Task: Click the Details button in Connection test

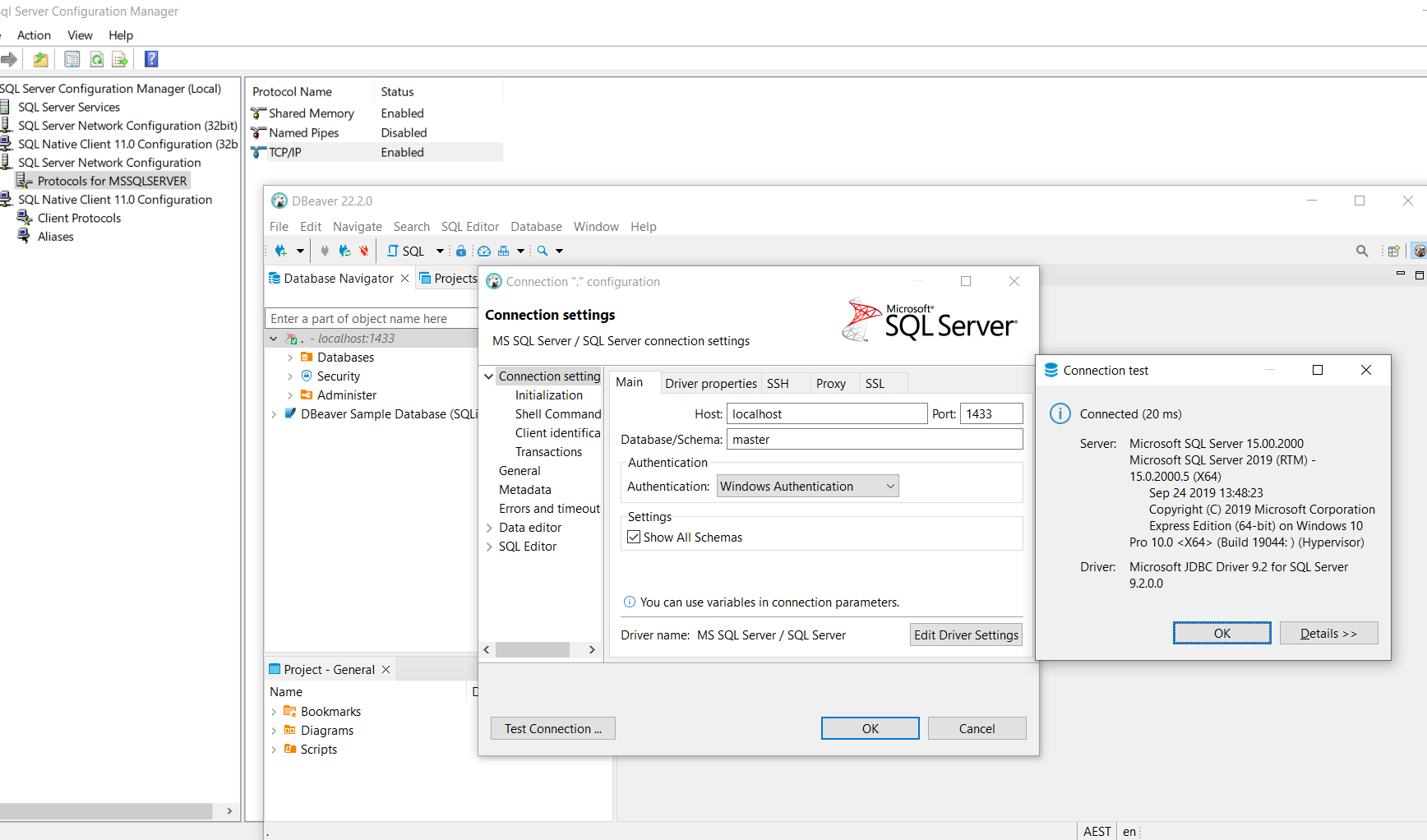Action: pos(1328,634)
